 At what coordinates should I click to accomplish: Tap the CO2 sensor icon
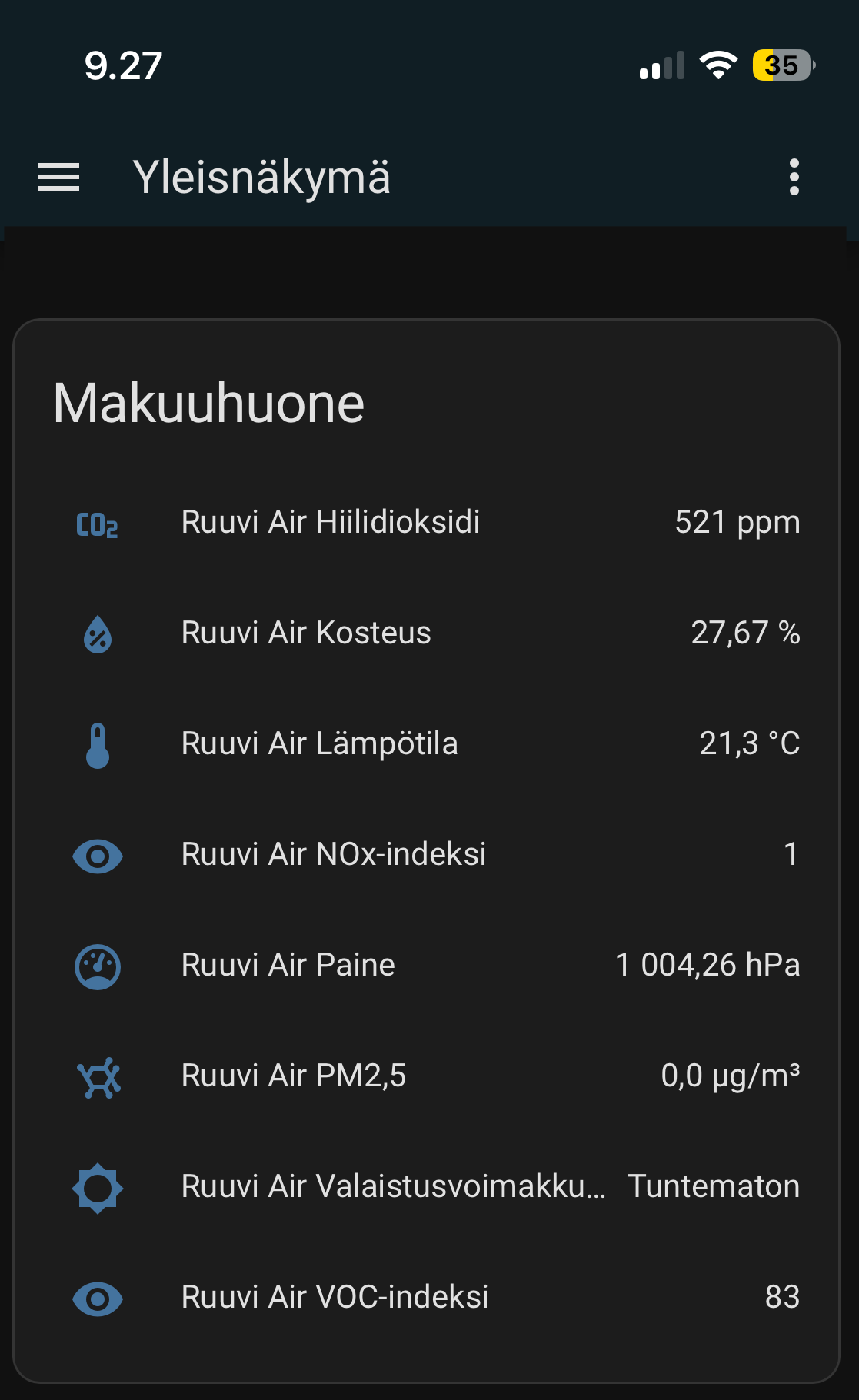[98, 525]
